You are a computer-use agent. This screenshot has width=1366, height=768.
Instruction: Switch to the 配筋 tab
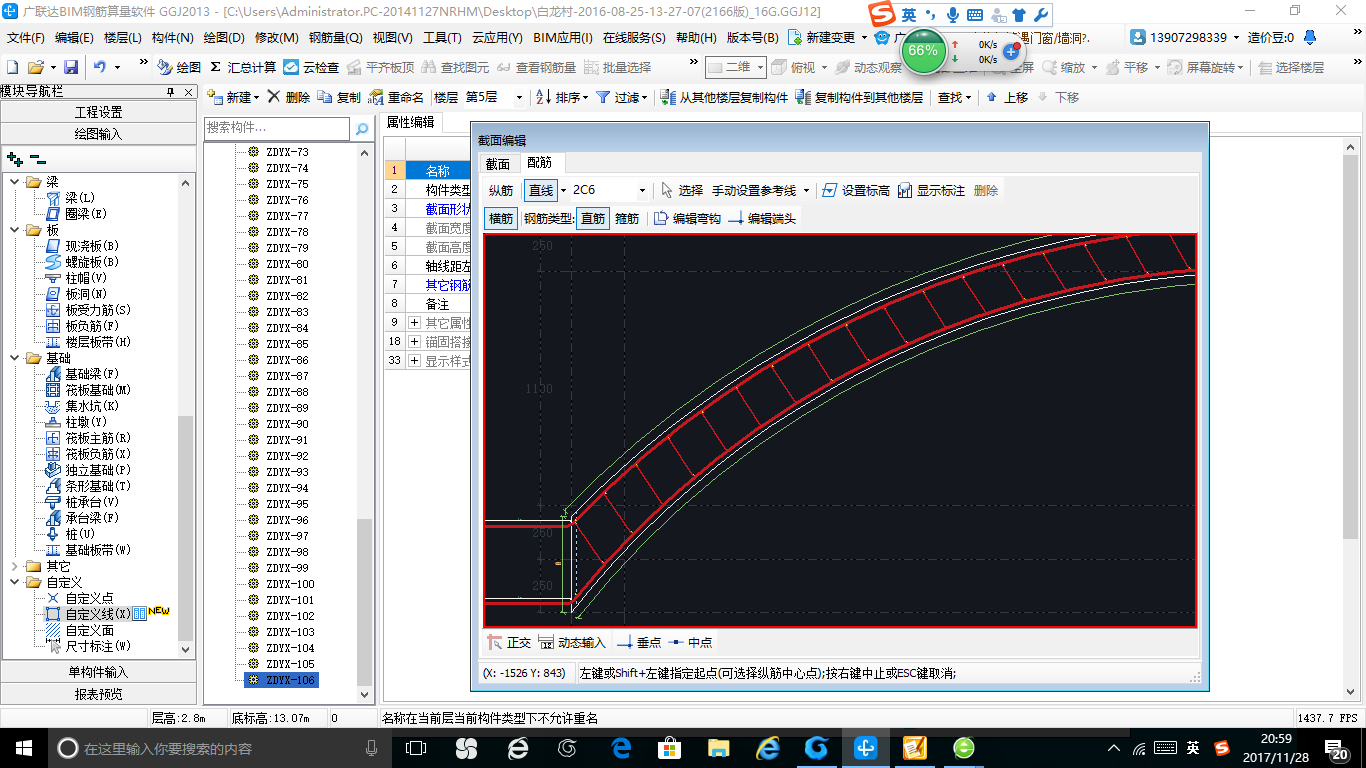point(540,163)
